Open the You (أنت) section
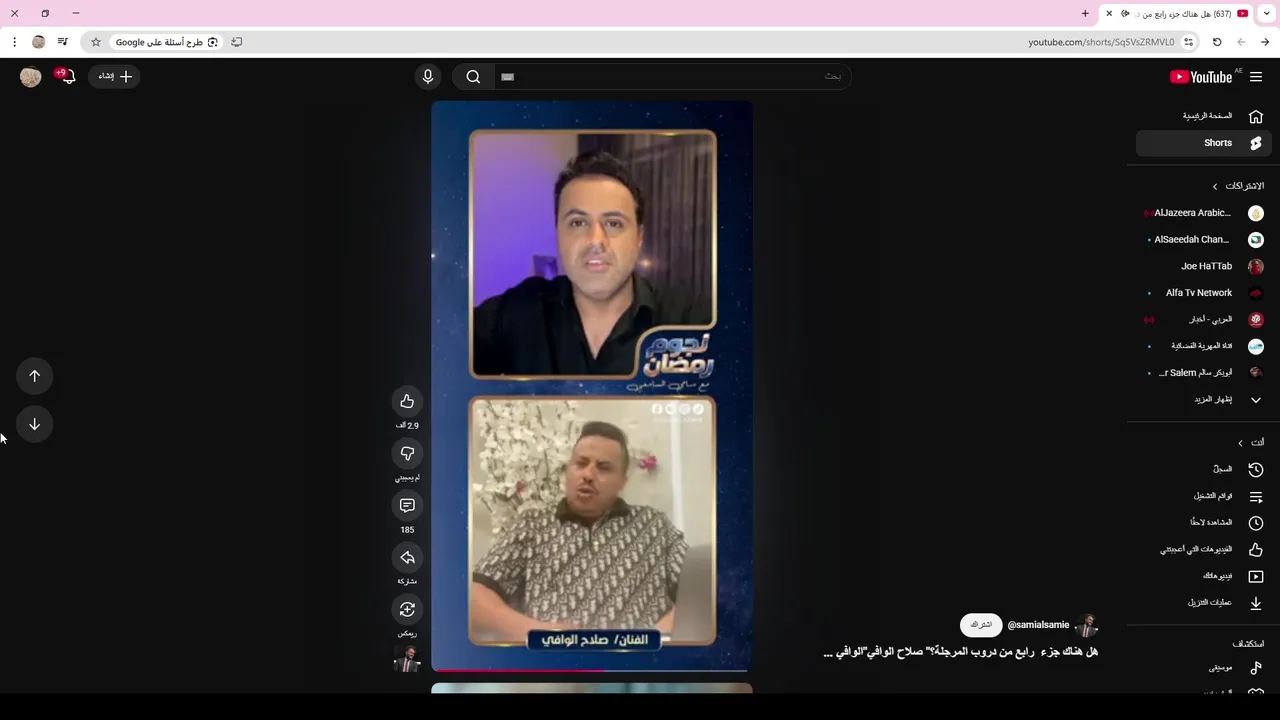Image resolution: width=1280 pixels, height=720 pixels. 1250,443
